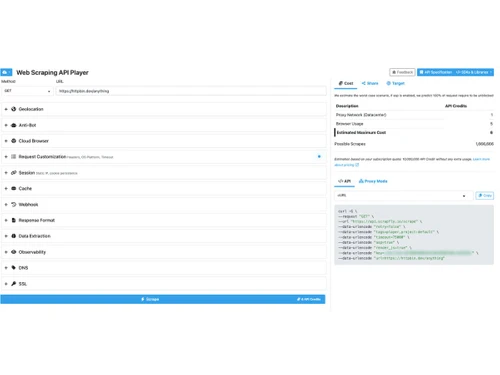Switch to the Share tab
Screen dimensions: 500x375
[x=370, y=83]
